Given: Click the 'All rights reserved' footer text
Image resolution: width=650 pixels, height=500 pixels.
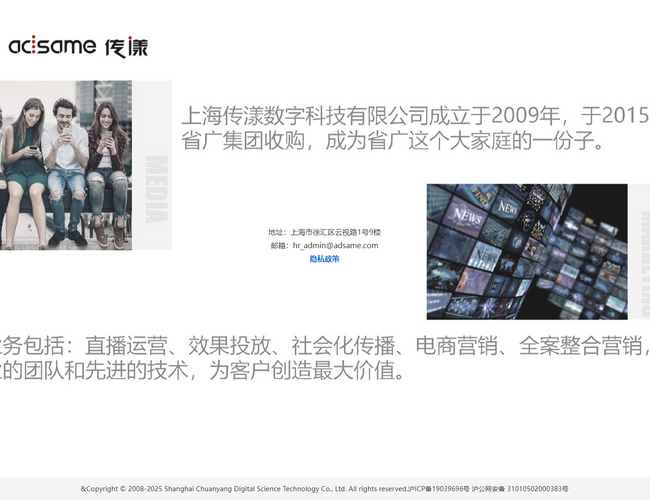Looking at the screenshot, I should (378, 489).
